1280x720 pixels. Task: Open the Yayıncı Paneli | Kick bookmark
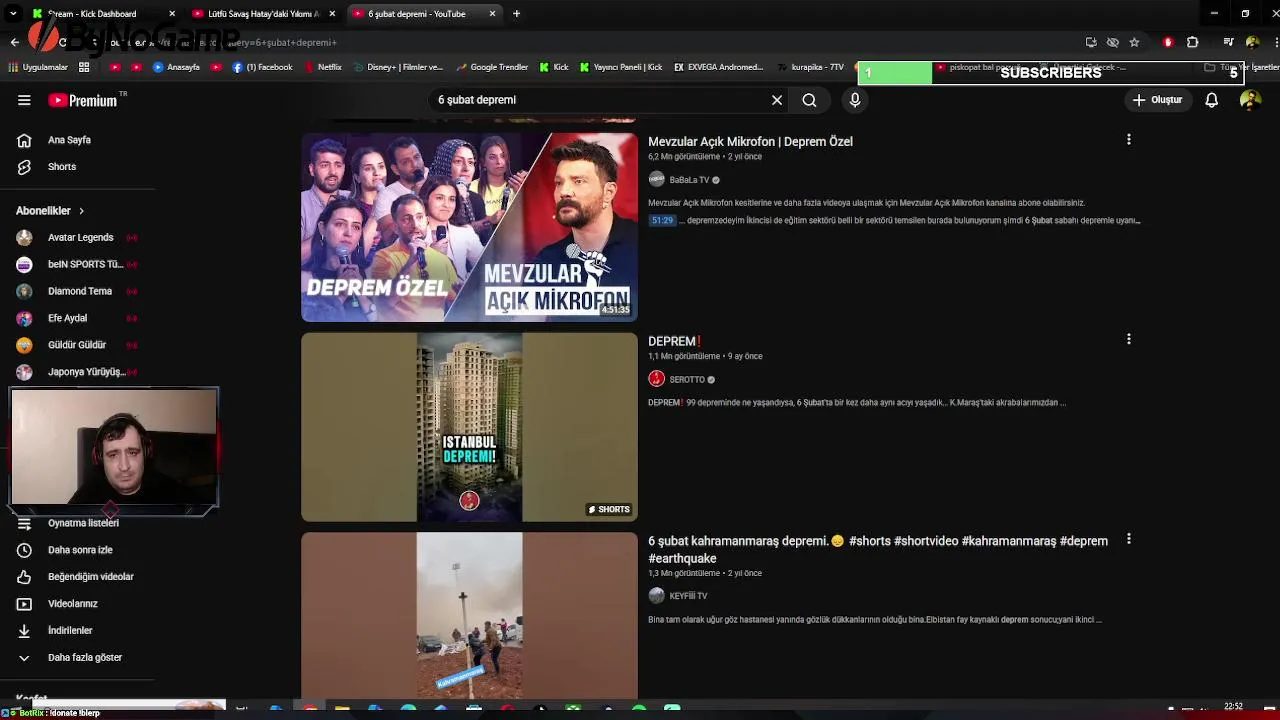(620, 67)
